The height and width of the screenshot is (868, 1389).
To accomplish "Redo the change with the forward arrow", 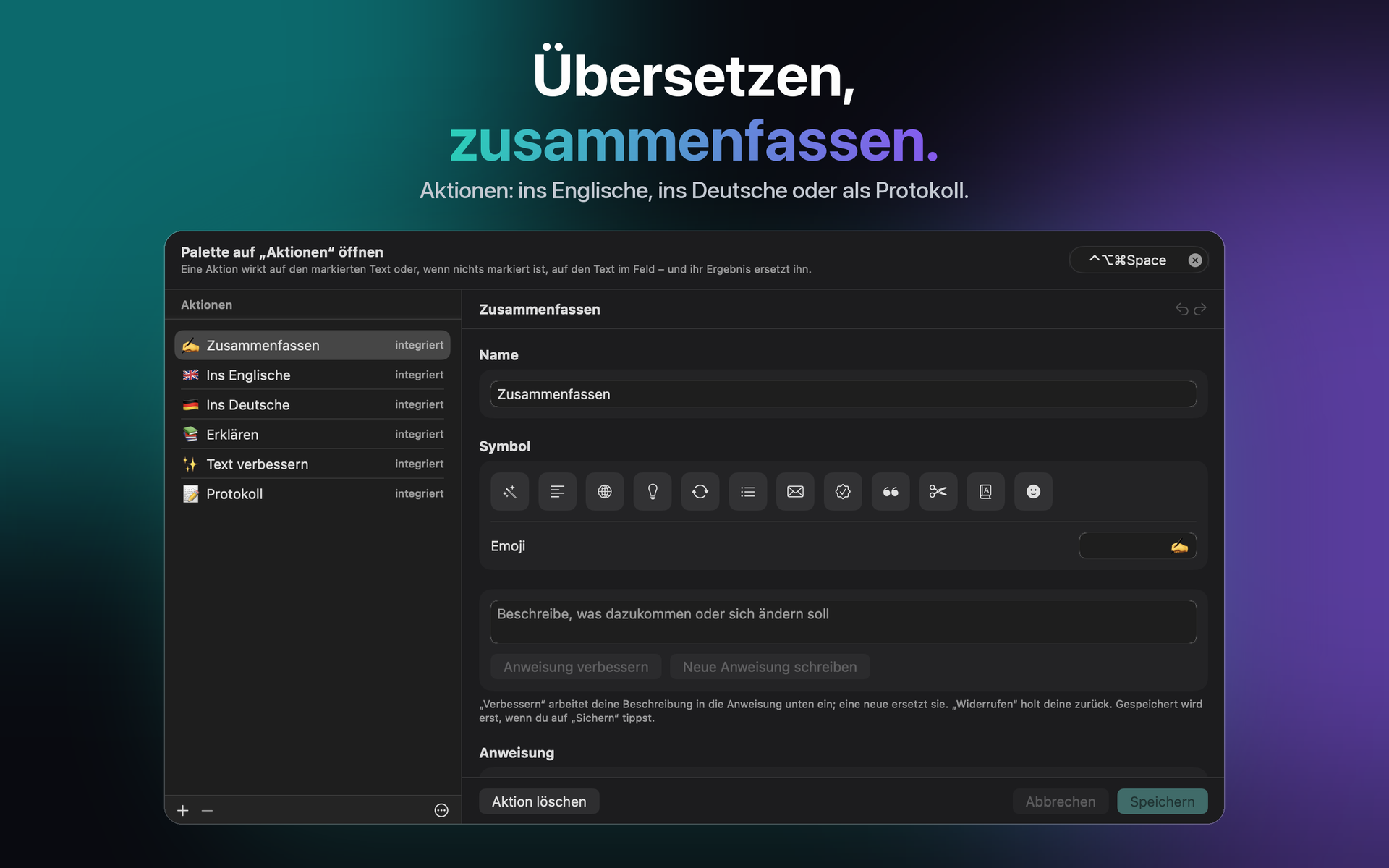I will 1200,310.
